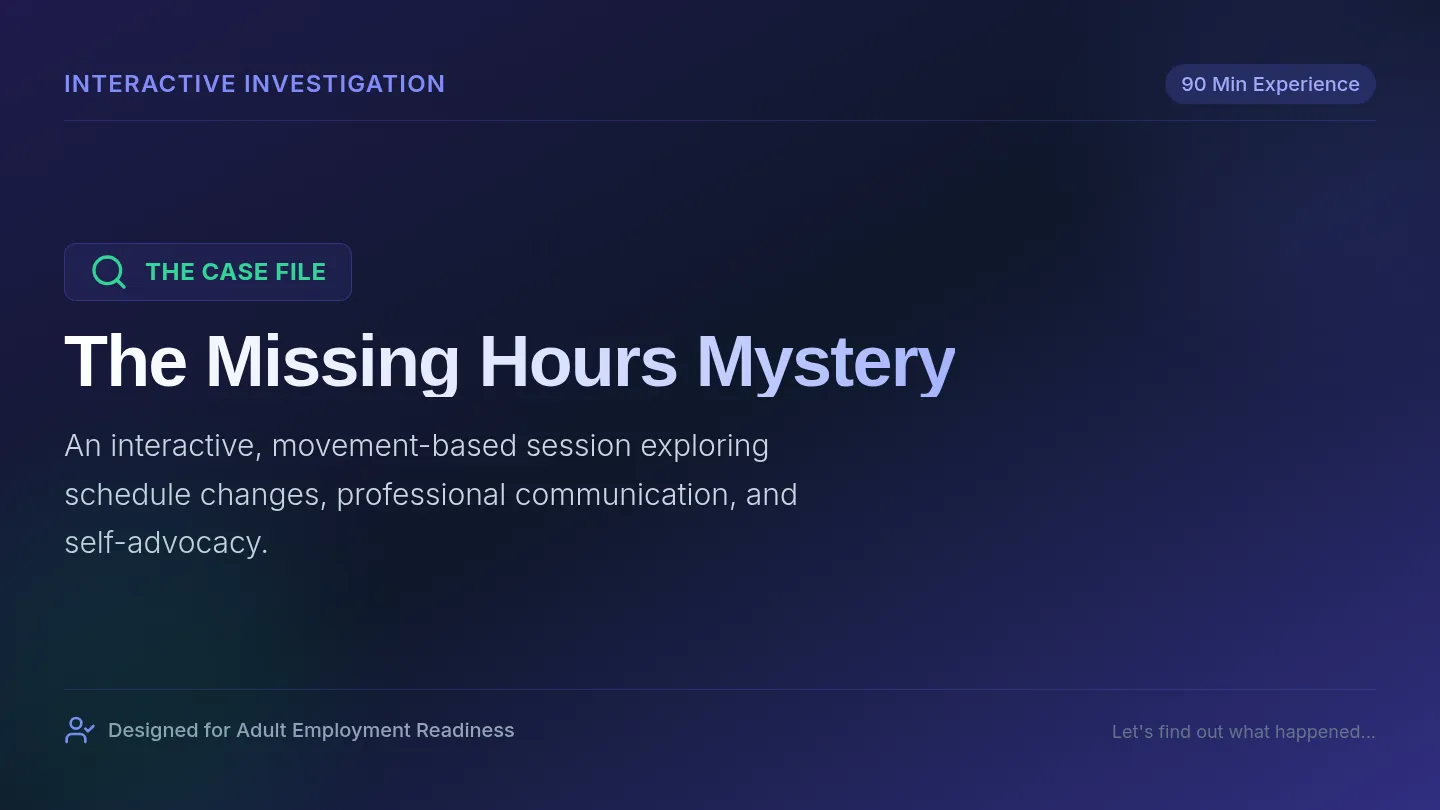The image size is (1440, 810).
Task: Click the session description paragraph
Action: (x=431, y=494)
